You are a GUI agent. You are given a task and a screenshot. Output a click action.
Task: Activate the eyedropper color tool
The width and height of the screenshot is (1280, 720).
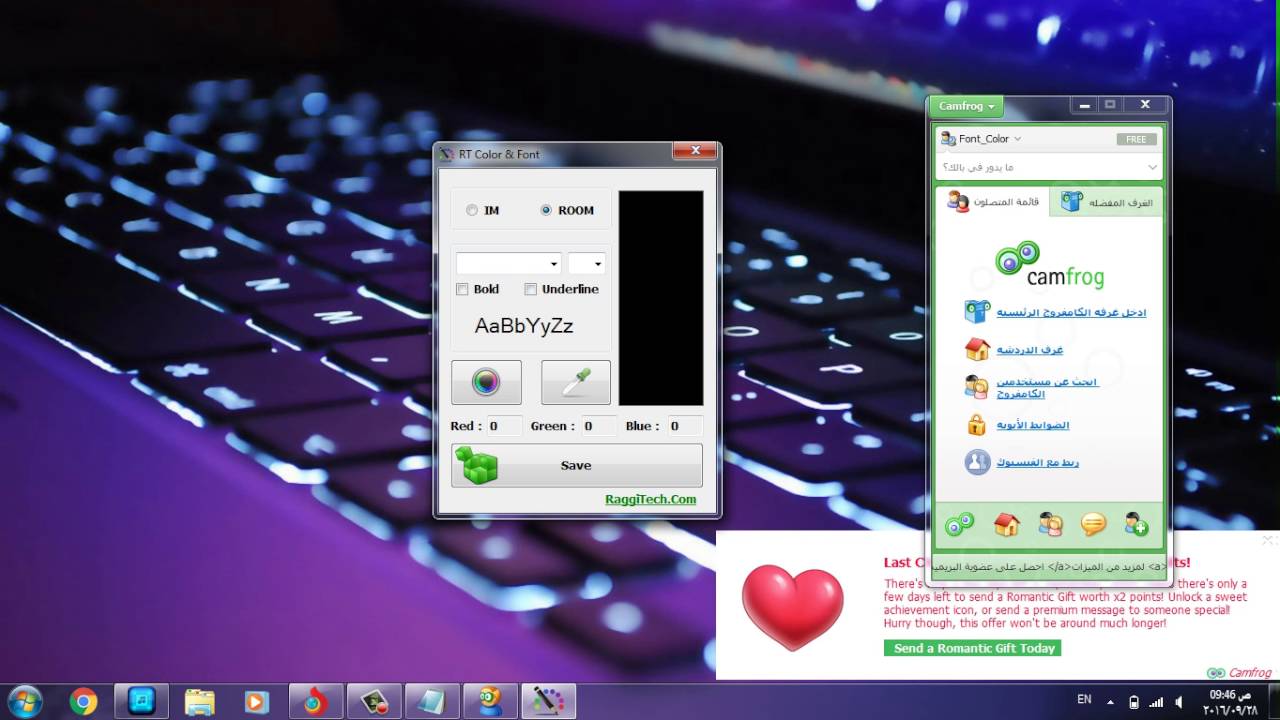coord(576,382)
